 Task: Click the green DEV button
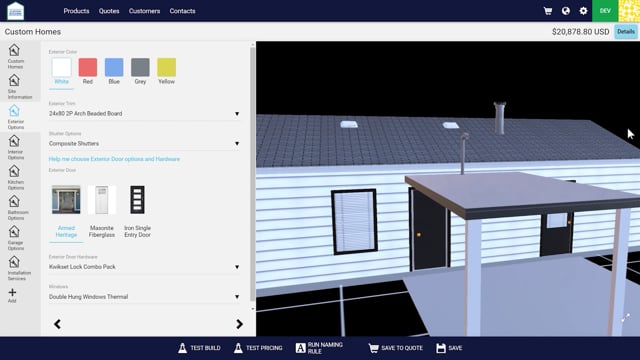coord(605,11)
